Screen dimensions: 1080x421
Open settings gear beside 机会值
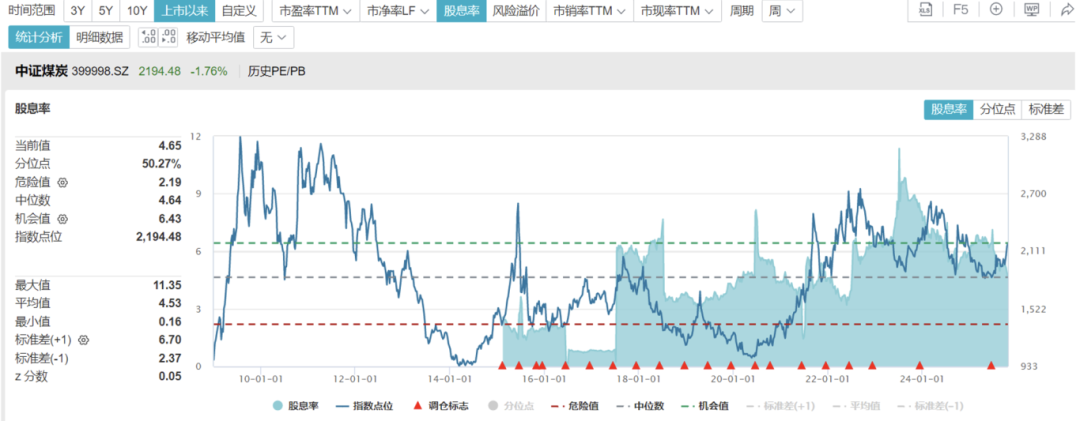coord(62,218)
